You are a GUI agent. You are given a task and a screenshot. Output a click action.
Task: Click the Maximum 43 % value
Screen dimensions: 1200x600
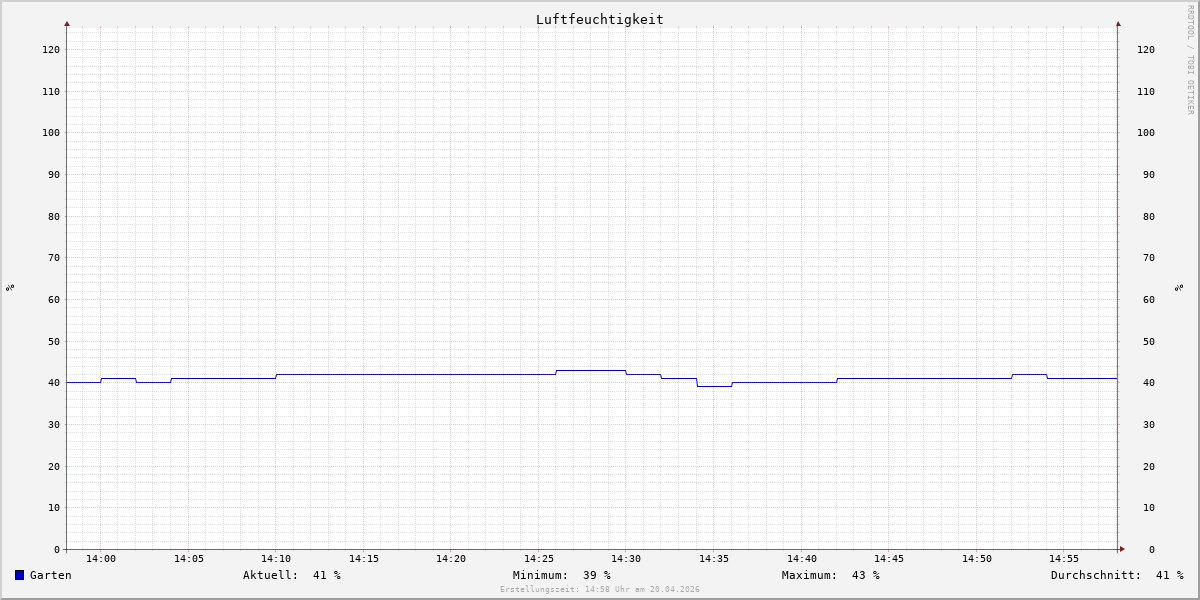(831, 575)
